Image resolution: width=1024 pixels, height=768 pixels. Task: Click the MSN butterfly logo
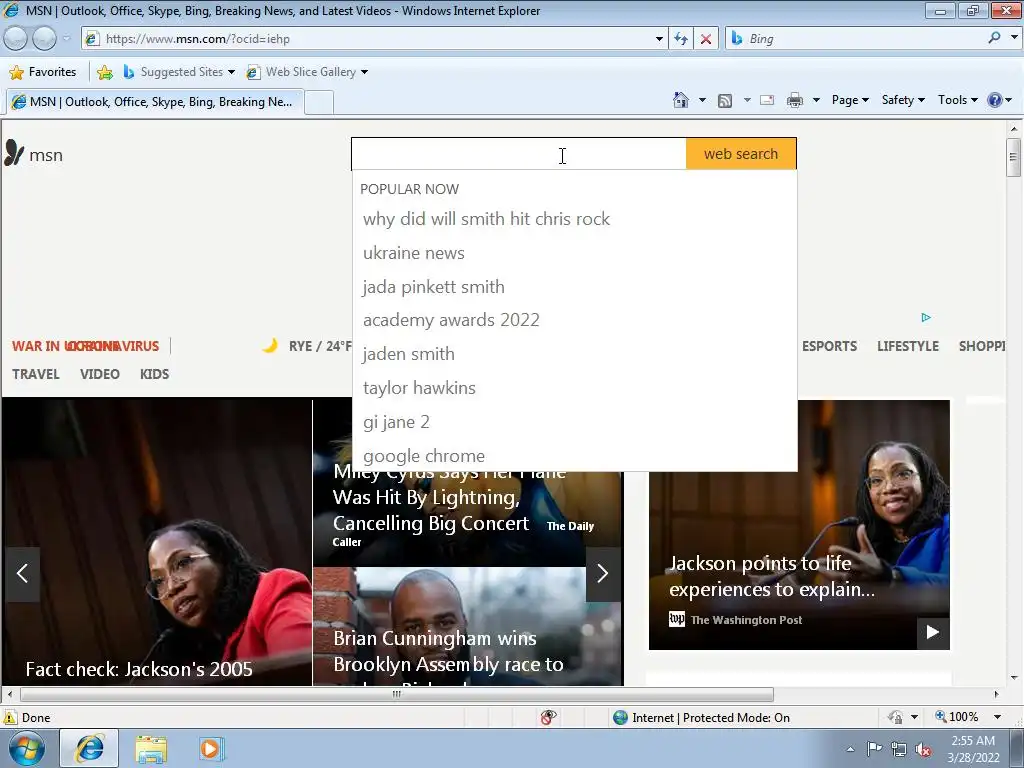pos(14,153)
